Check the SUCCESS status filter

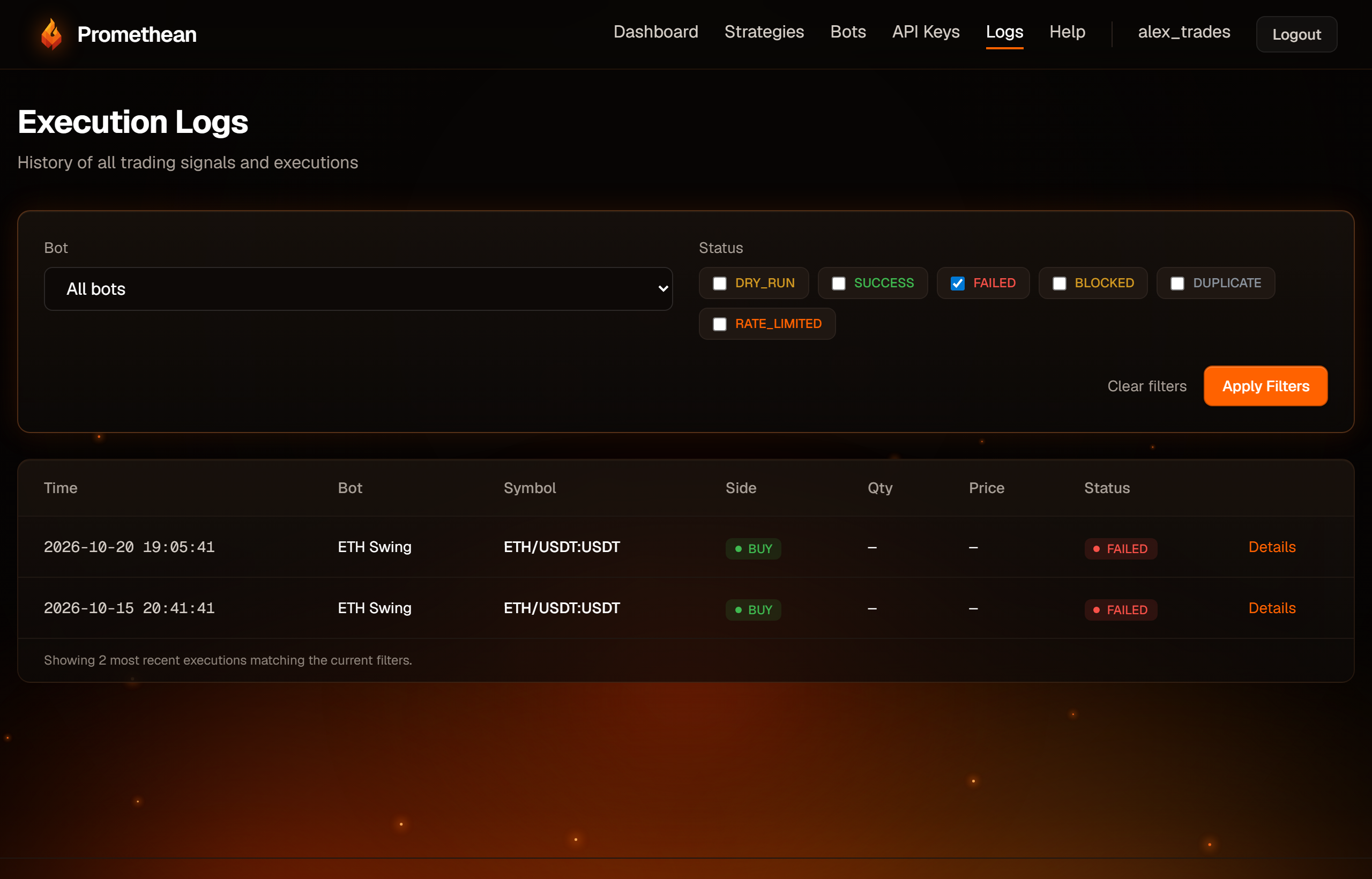838,283
